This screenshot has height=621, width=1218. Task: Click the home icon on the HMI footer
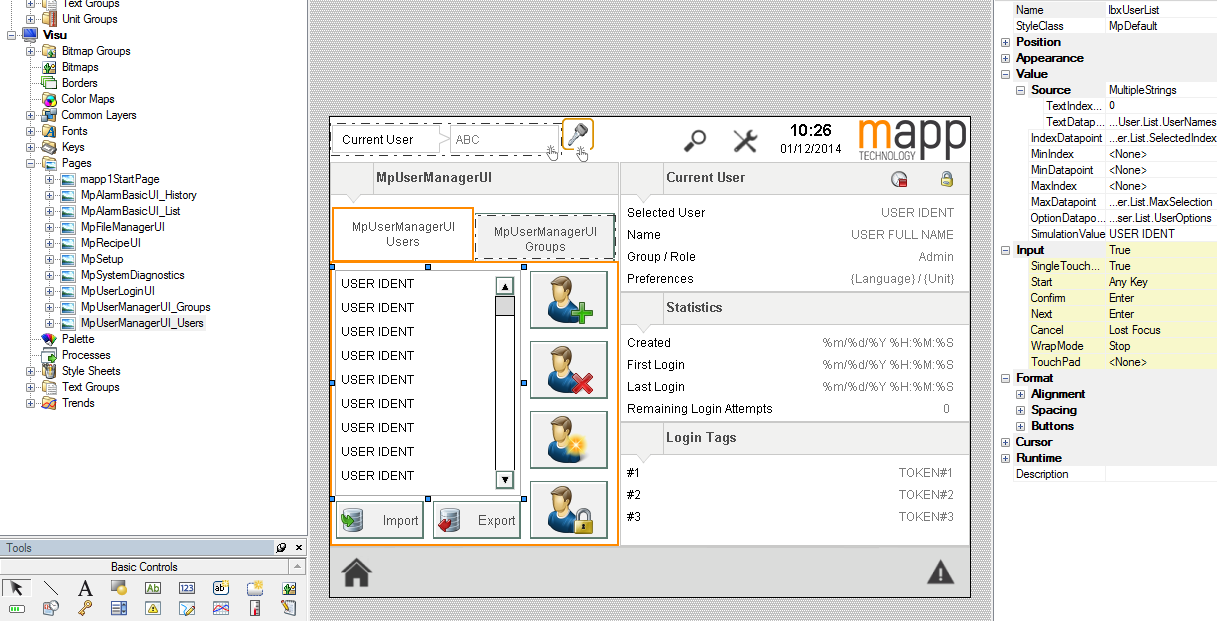[357, 572]
